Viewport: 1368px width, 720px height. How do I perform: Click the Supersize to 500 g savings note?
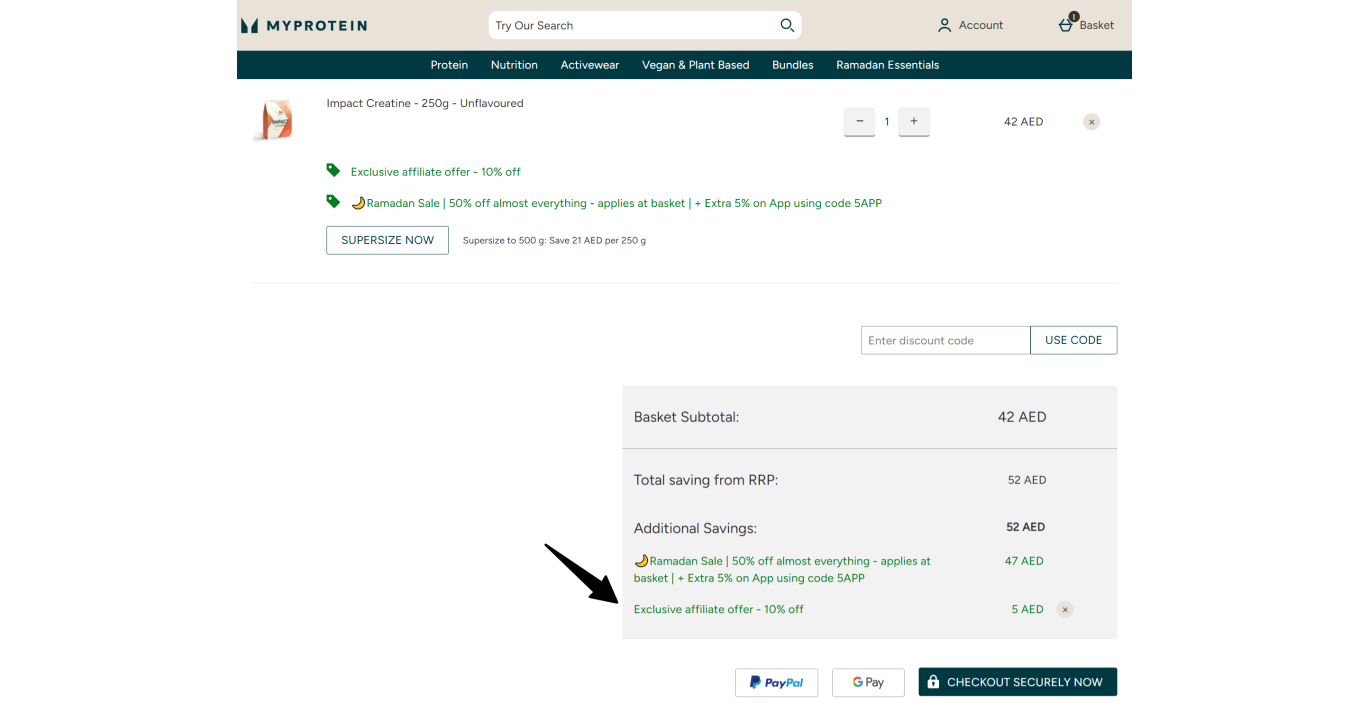[x=554, y=241]
